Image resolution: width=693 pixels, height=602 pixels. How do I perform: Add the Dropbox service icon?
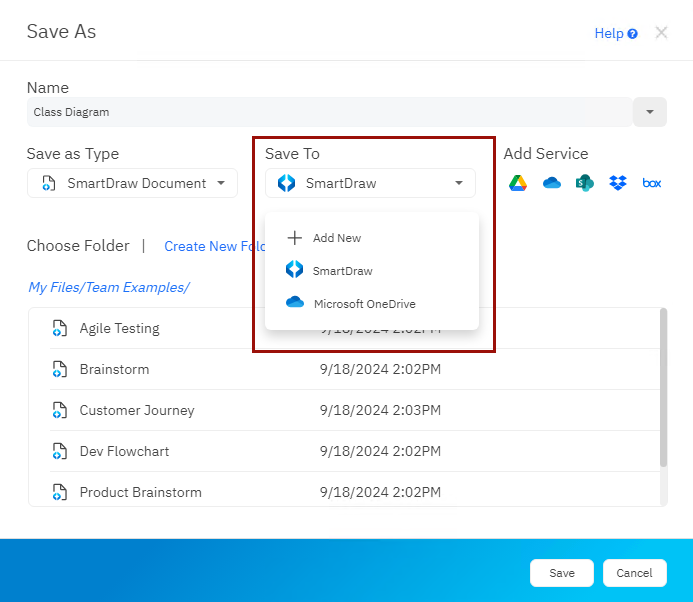tap(618, 183)
